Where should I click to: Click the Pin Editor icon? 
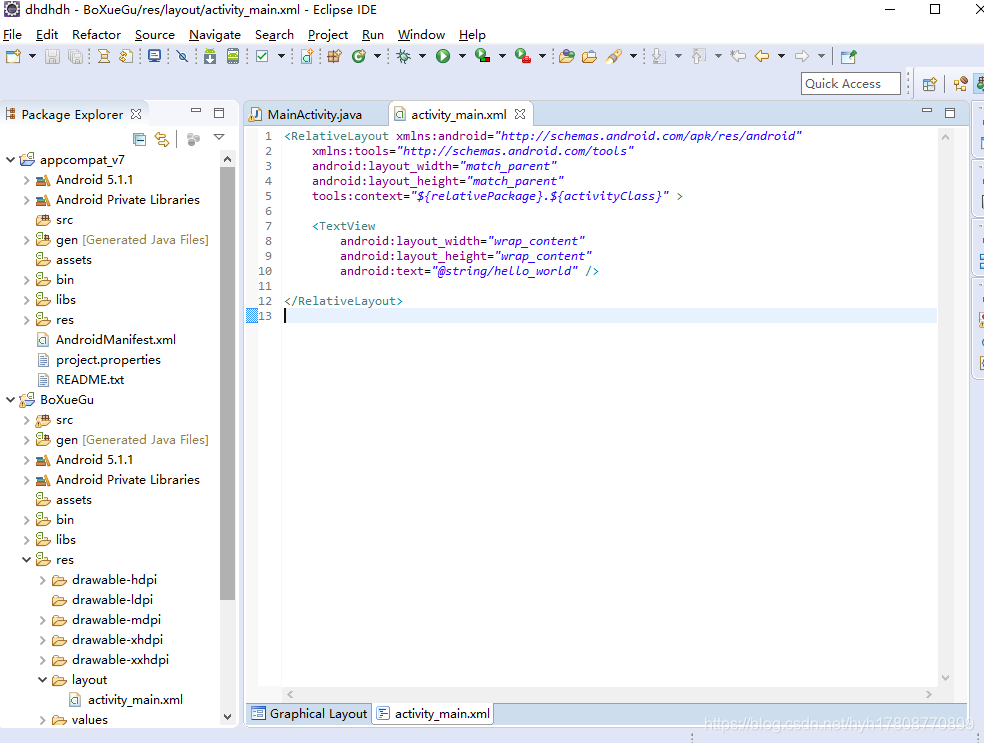848,56
